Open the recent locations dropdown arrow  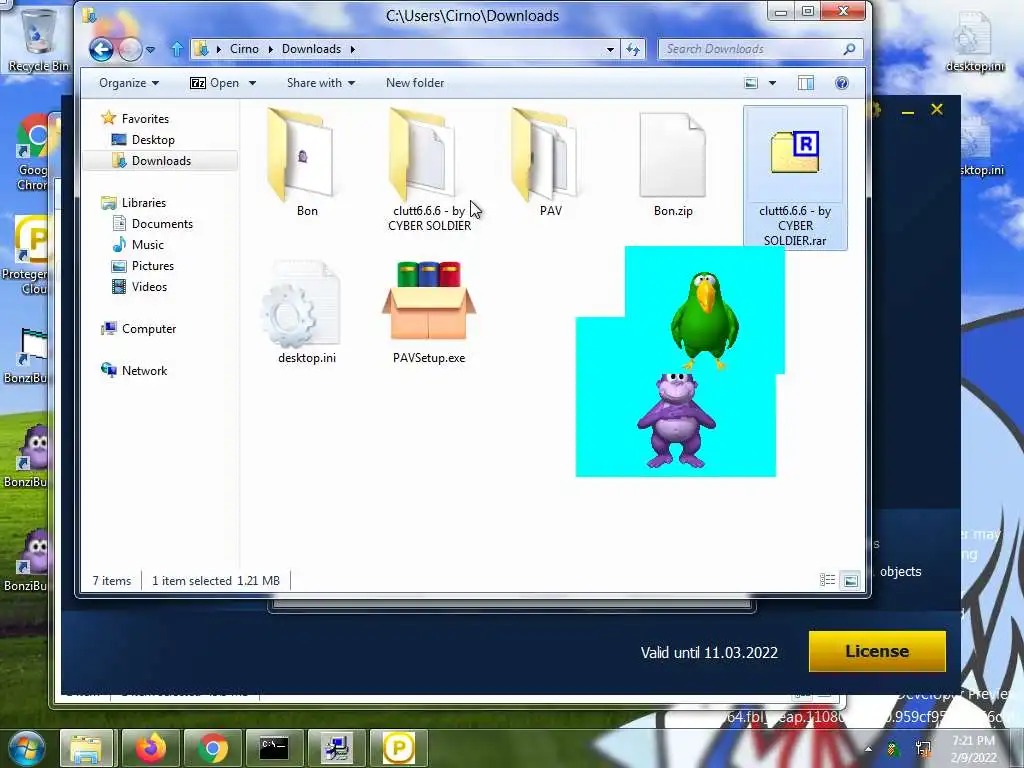(x=150, y=50)
